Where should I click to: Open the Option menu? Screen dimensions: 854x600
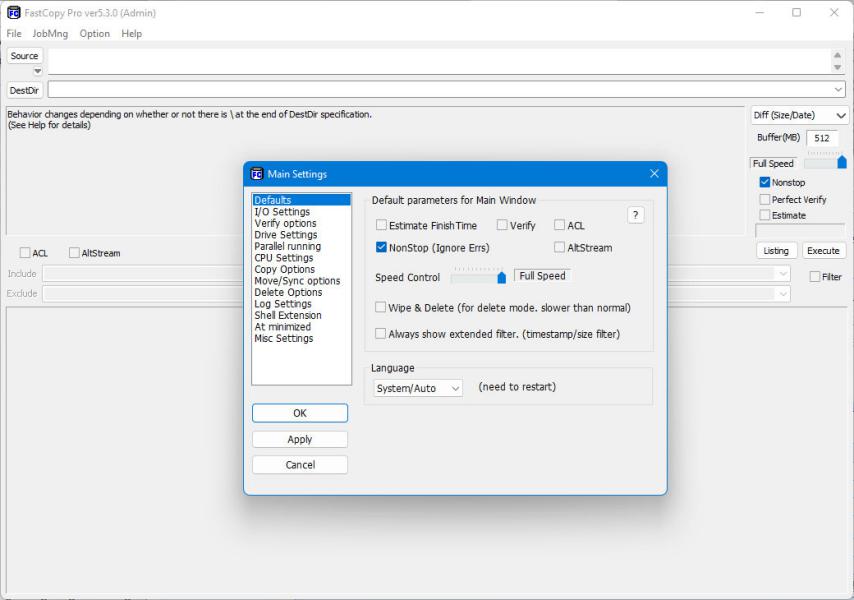pyautogui.click(x=94, y=33)
